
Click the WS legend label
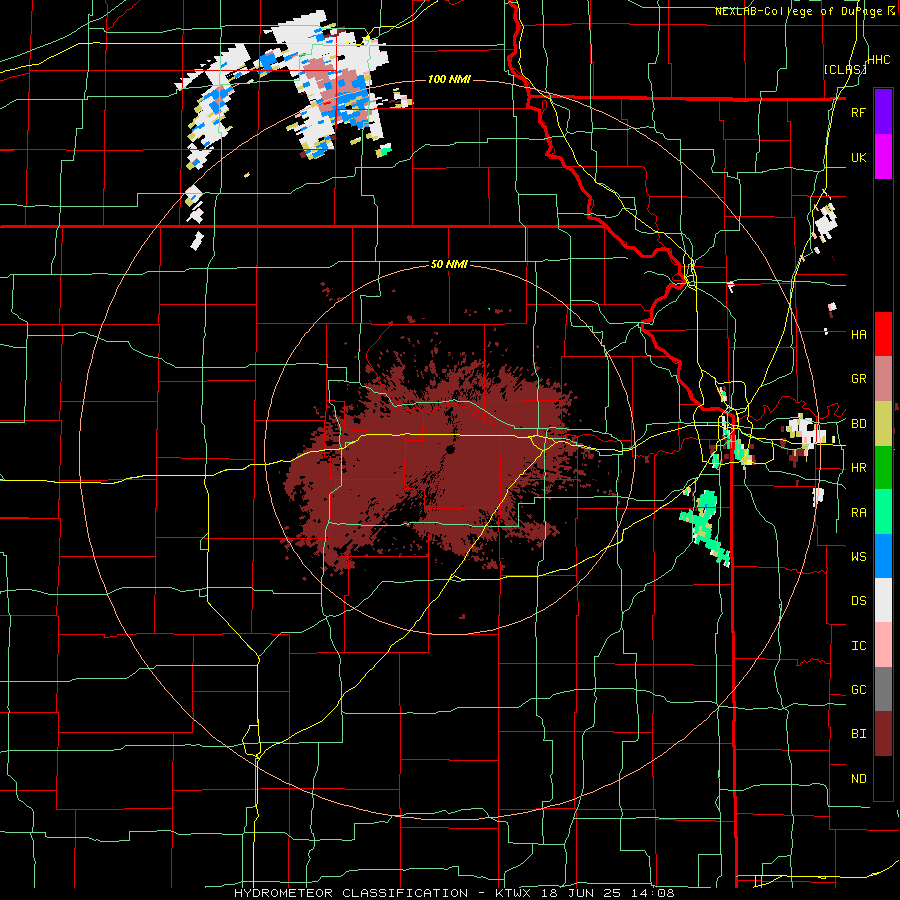pos(859,557)
